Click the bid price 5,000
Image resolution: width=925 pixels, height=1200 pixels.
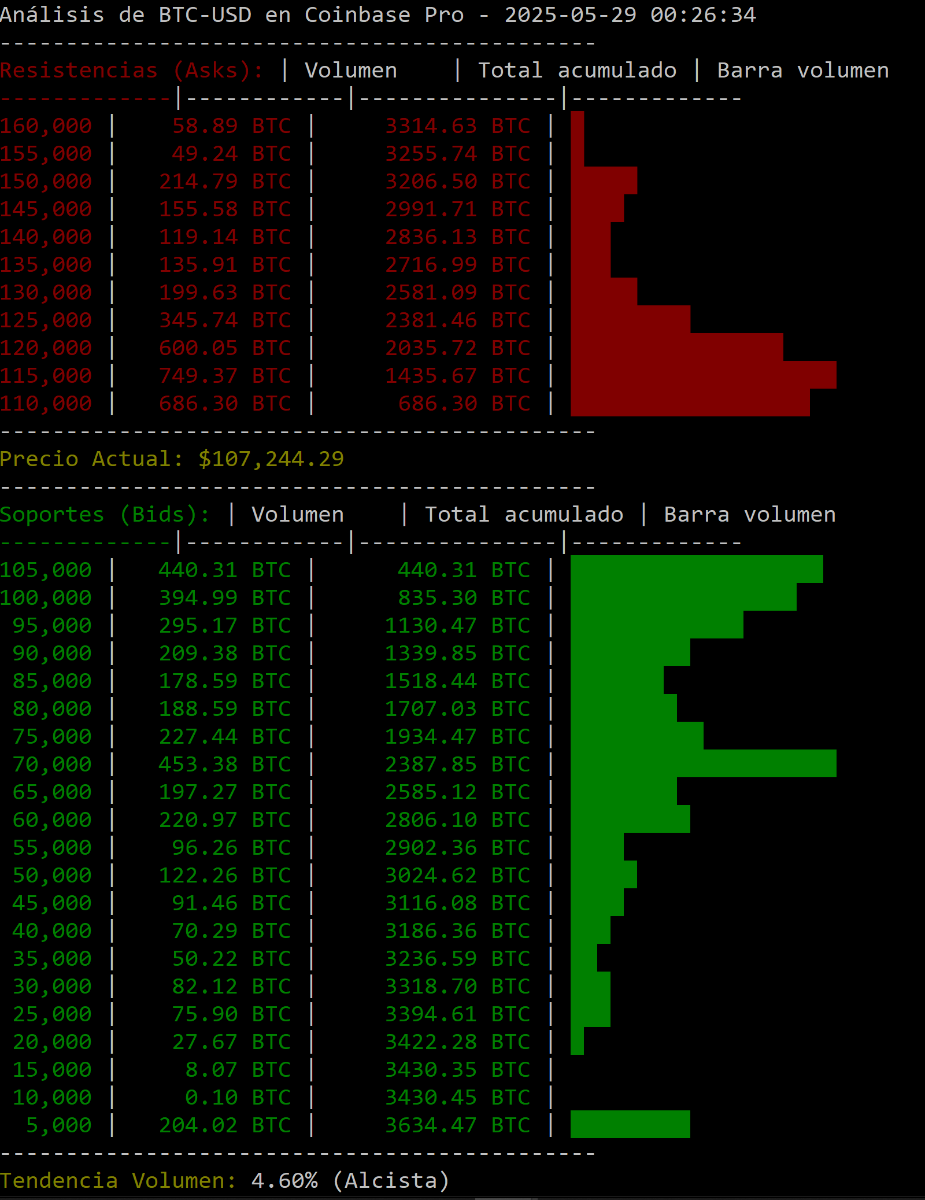tap(59, 1125)
